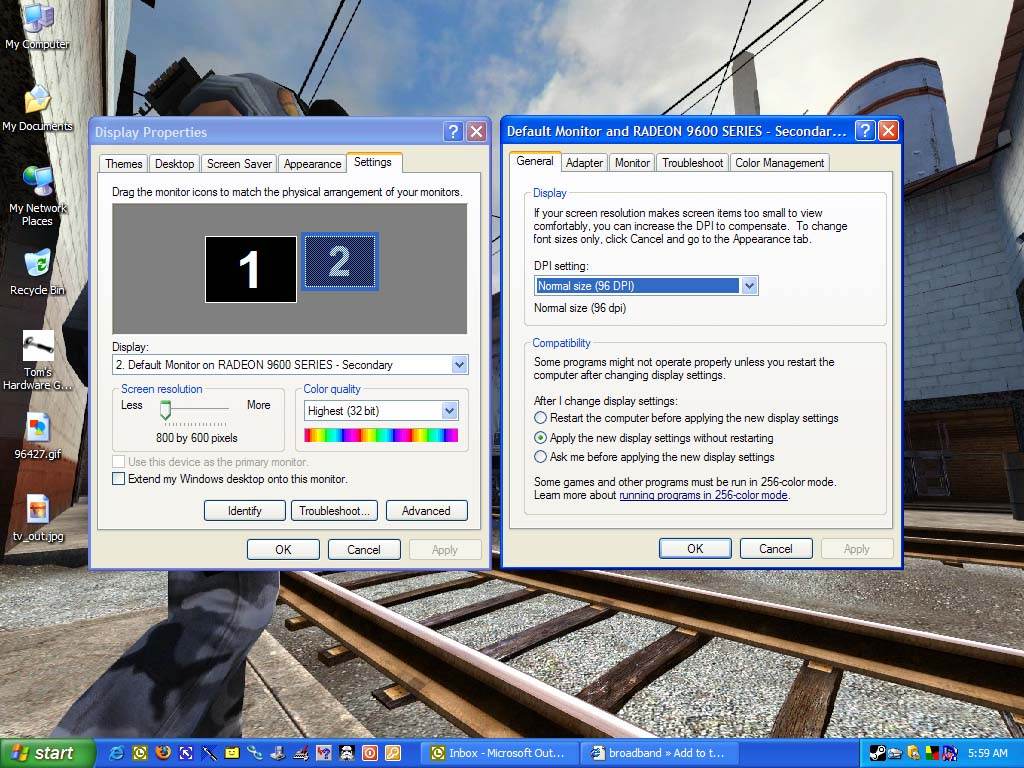Click the Screen resolution slider thumb

pyautogui.click(x=165, y=410)
